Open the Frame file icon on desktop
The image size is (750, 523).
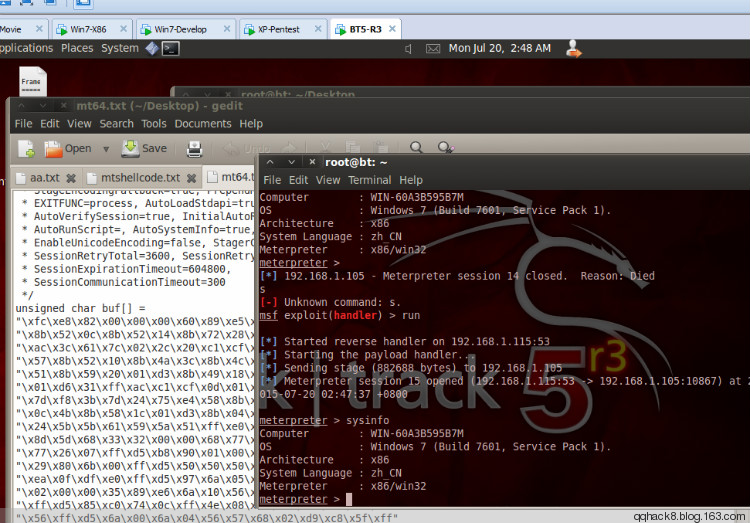tap(33, 81)
